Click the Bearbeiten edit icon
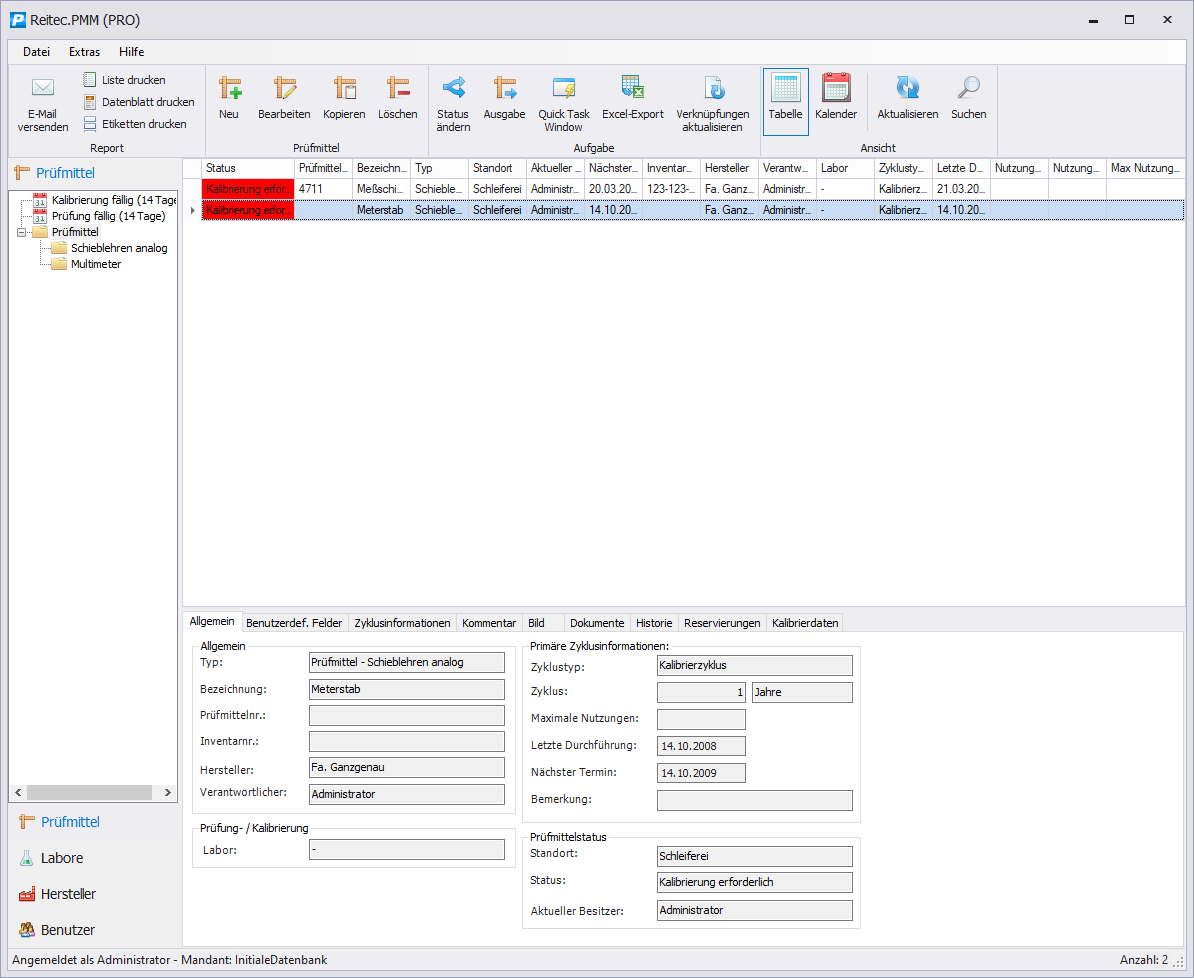Screen dimensions: 1194x978 (284, 89)
